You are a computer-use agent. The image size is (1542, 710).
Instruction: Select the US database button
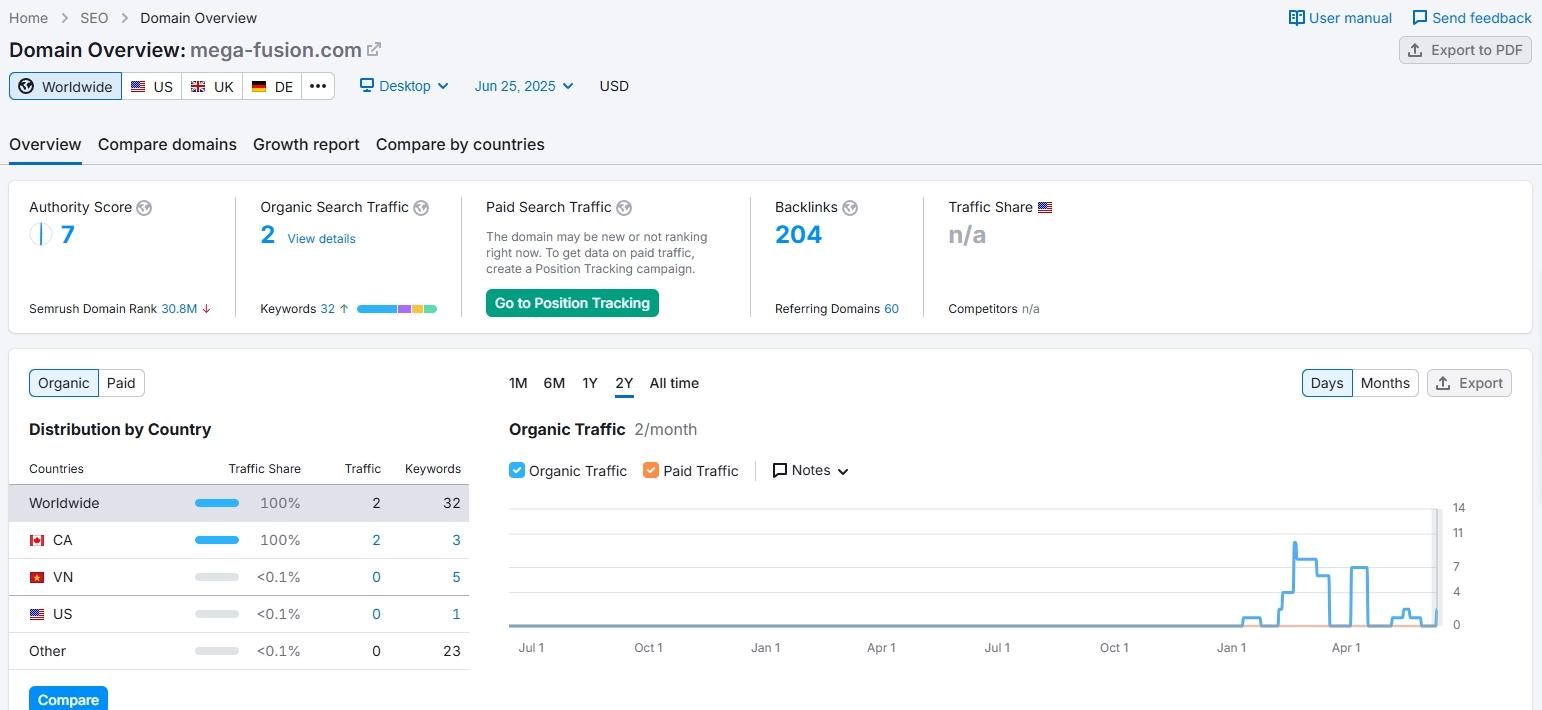click(152, 86)
